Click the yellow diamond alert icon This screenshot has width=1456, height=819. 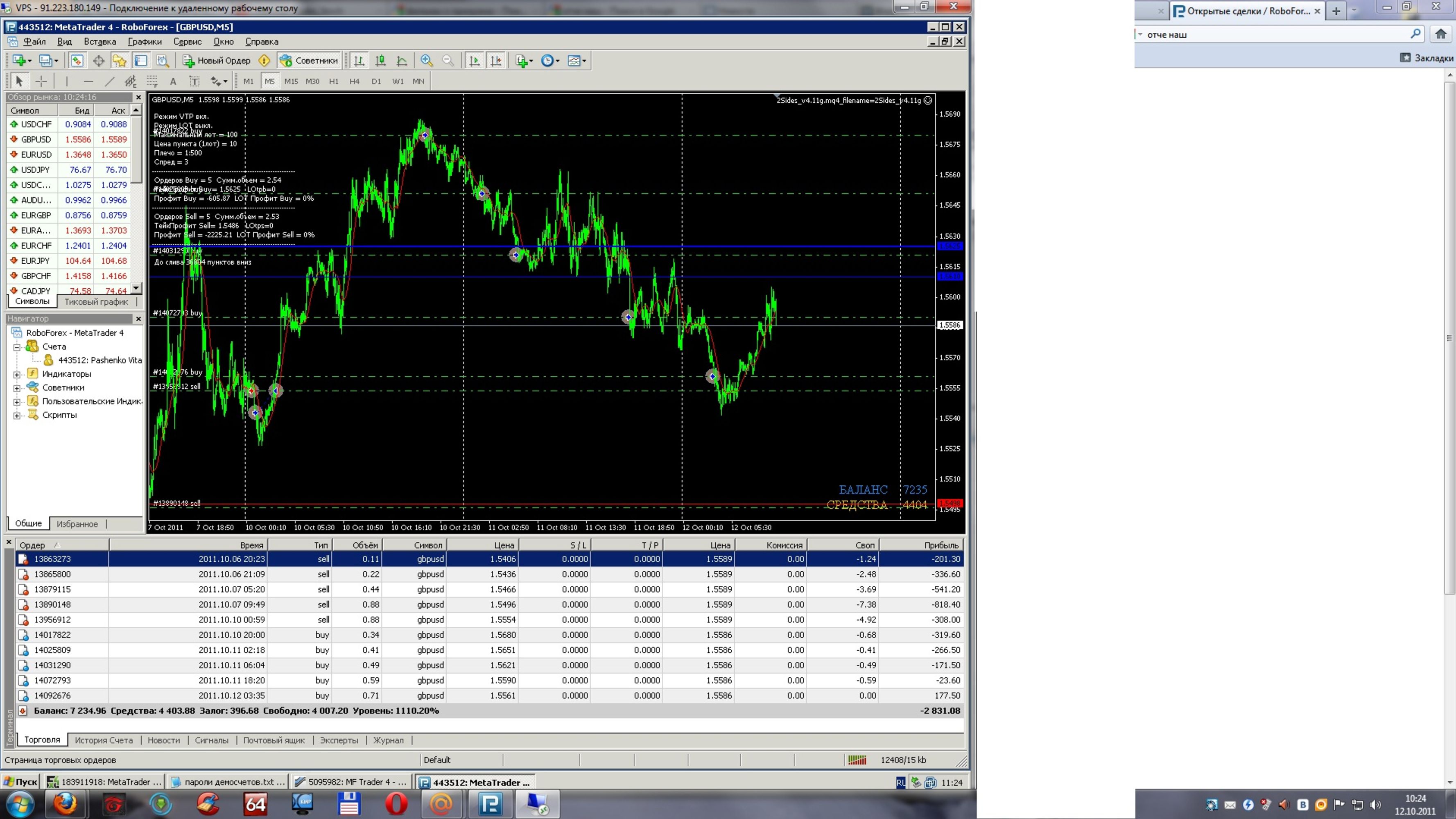(x=264, y=61)
